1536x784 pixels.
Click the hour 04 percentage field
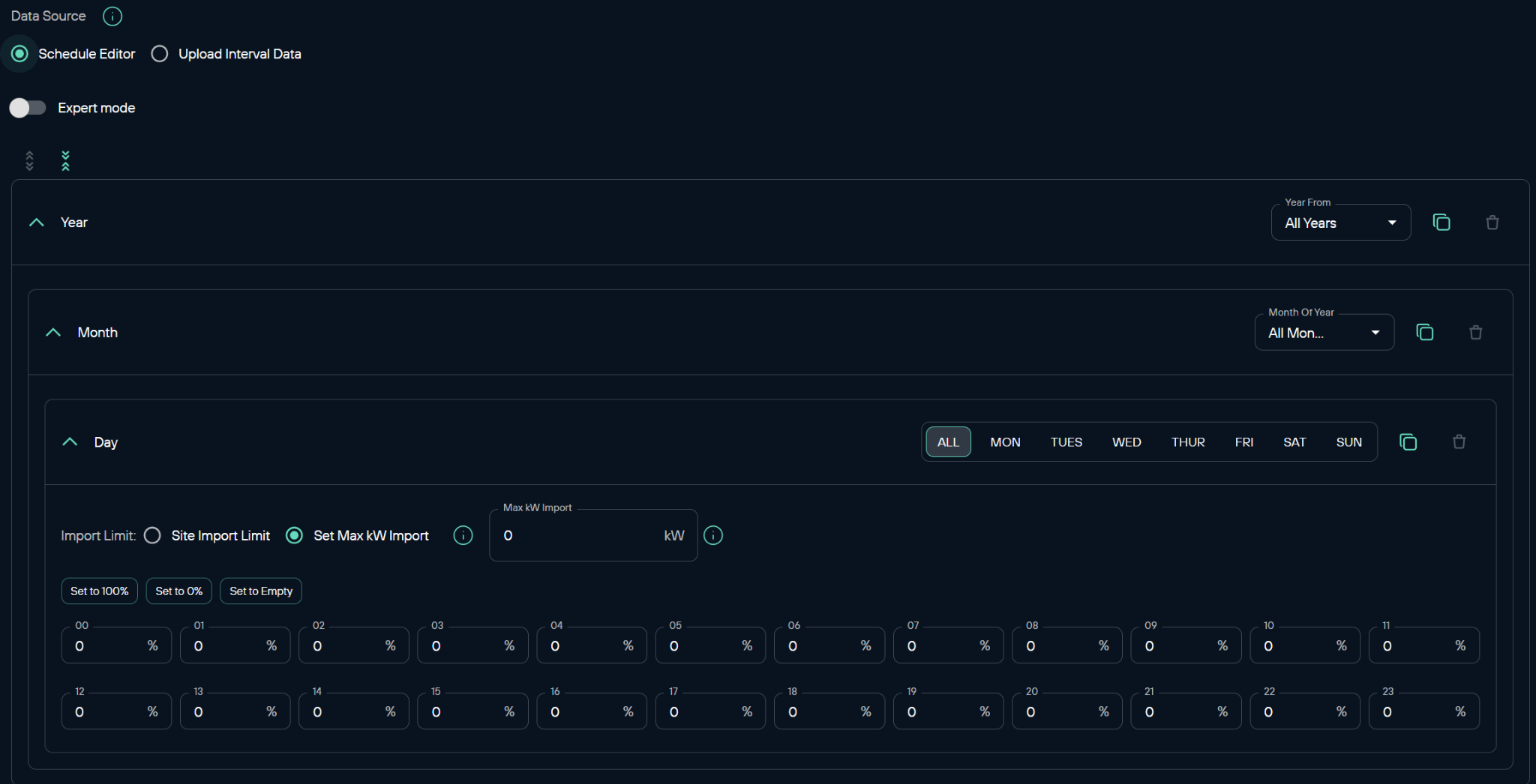pyautogui.click(x=592, y=645)
